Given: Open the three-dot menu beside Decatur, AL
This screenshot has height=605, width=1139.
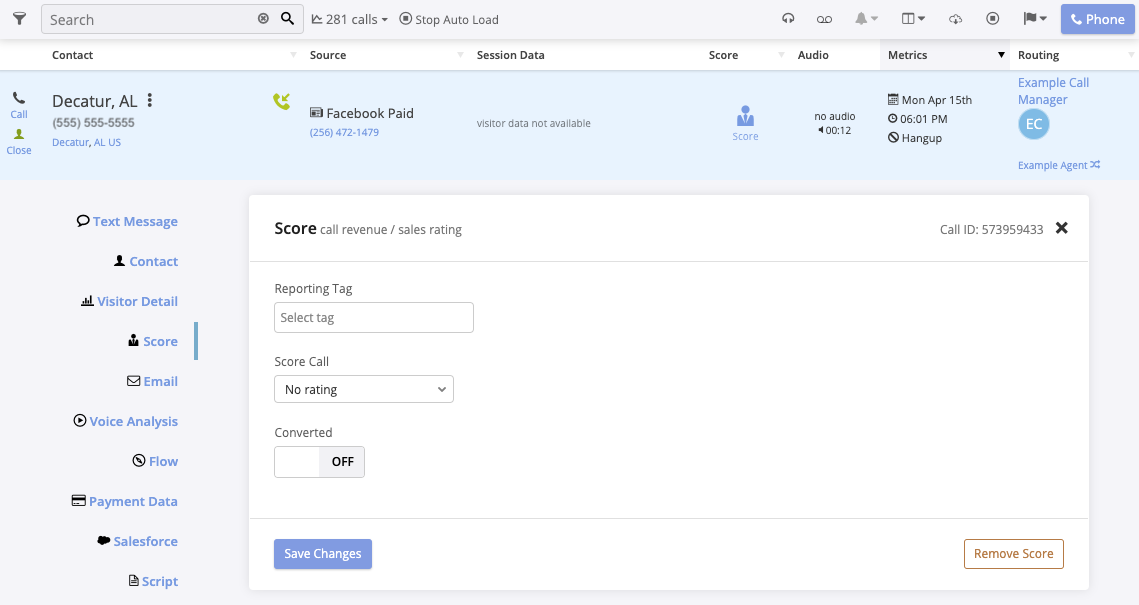Looking at the screenshot, I should click(x=150, y=100).
